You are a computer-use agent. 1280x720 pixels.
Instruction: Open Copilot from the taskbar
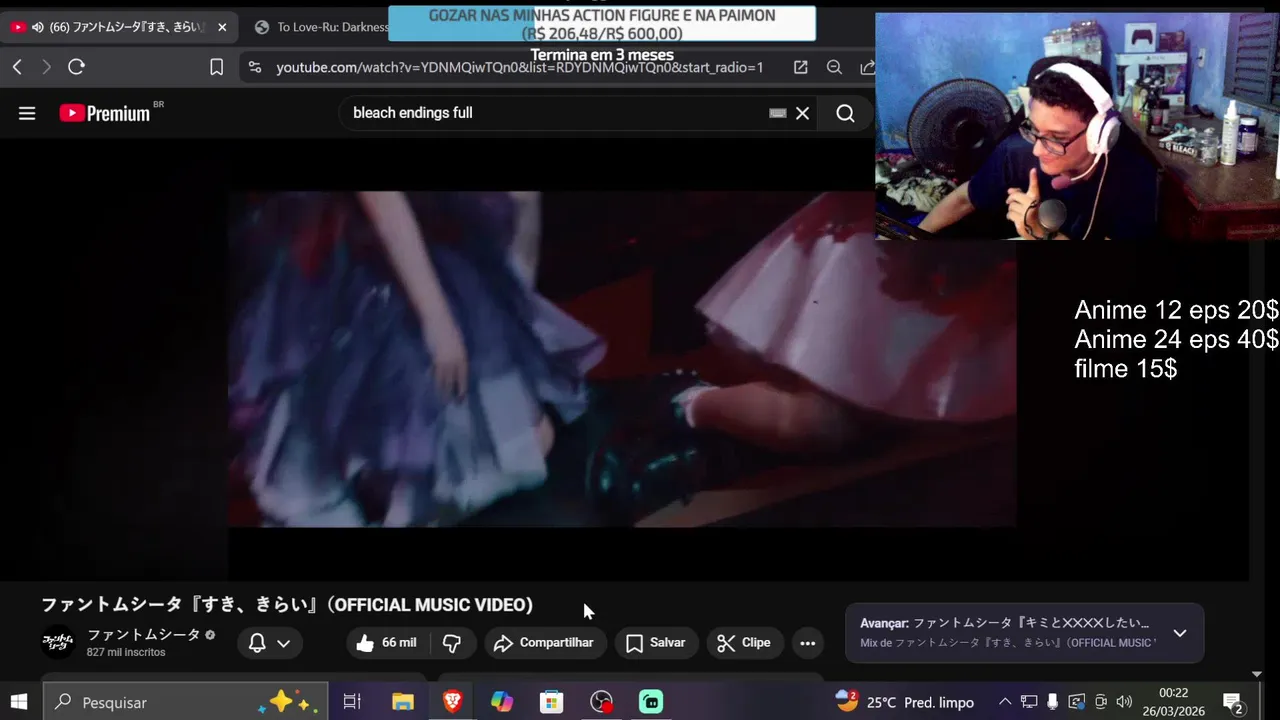[x=502, y=702]
